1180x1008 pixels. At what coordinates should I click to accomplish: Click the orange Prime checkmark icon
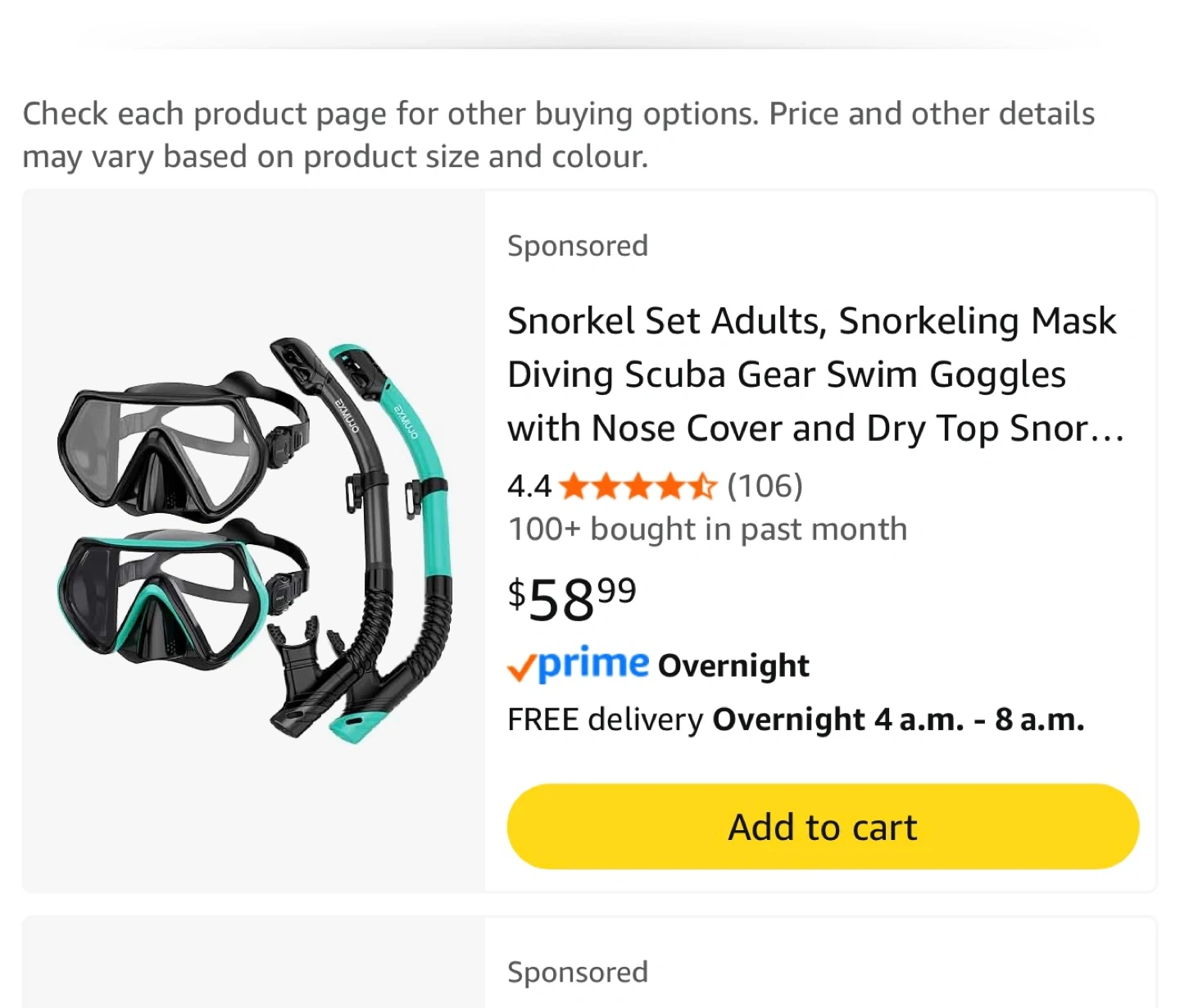pos(521,668)
